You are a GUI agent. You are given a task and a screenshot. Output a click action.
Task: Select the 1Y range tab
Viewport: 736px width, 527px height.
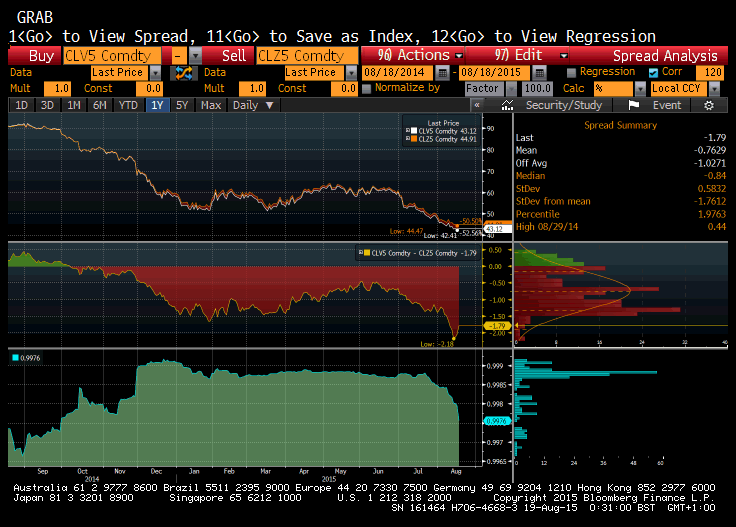coord(157,105)
